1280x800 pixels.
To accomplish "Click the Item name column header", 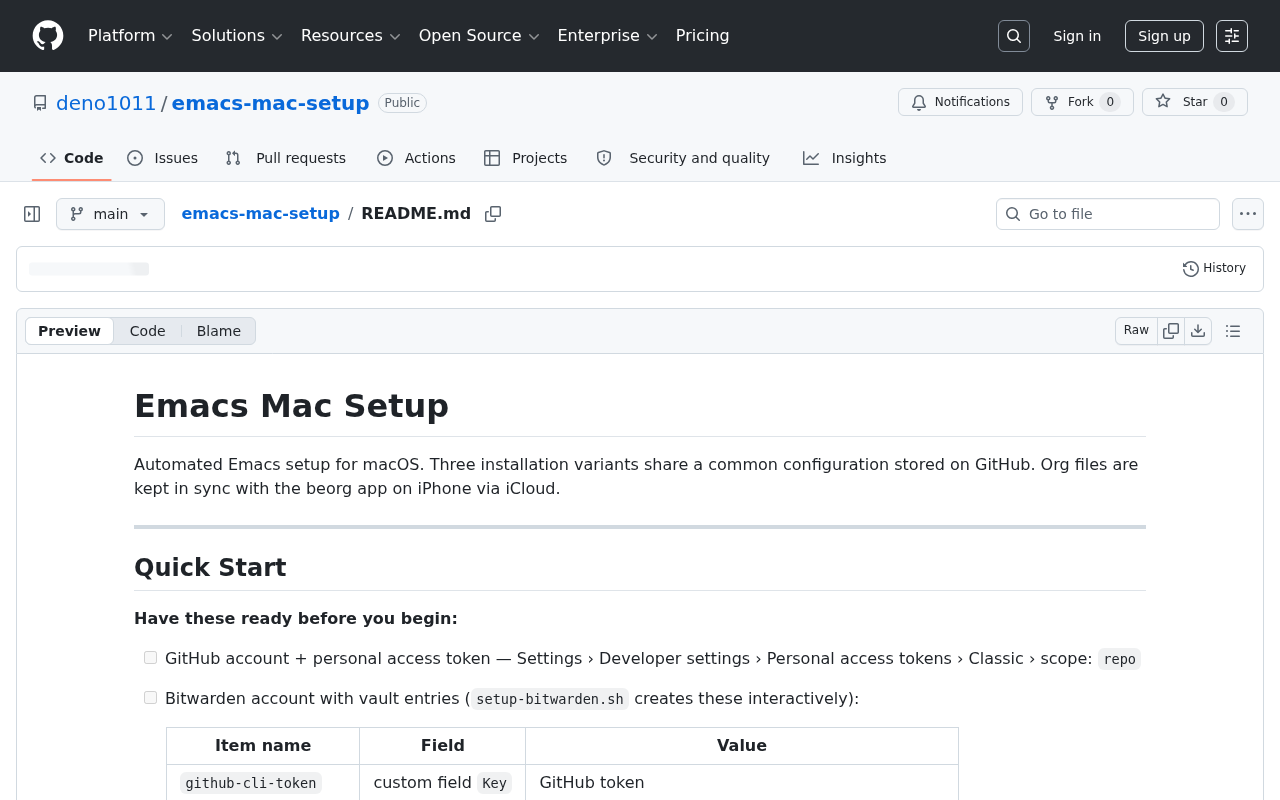I will (x=263, y=746).
